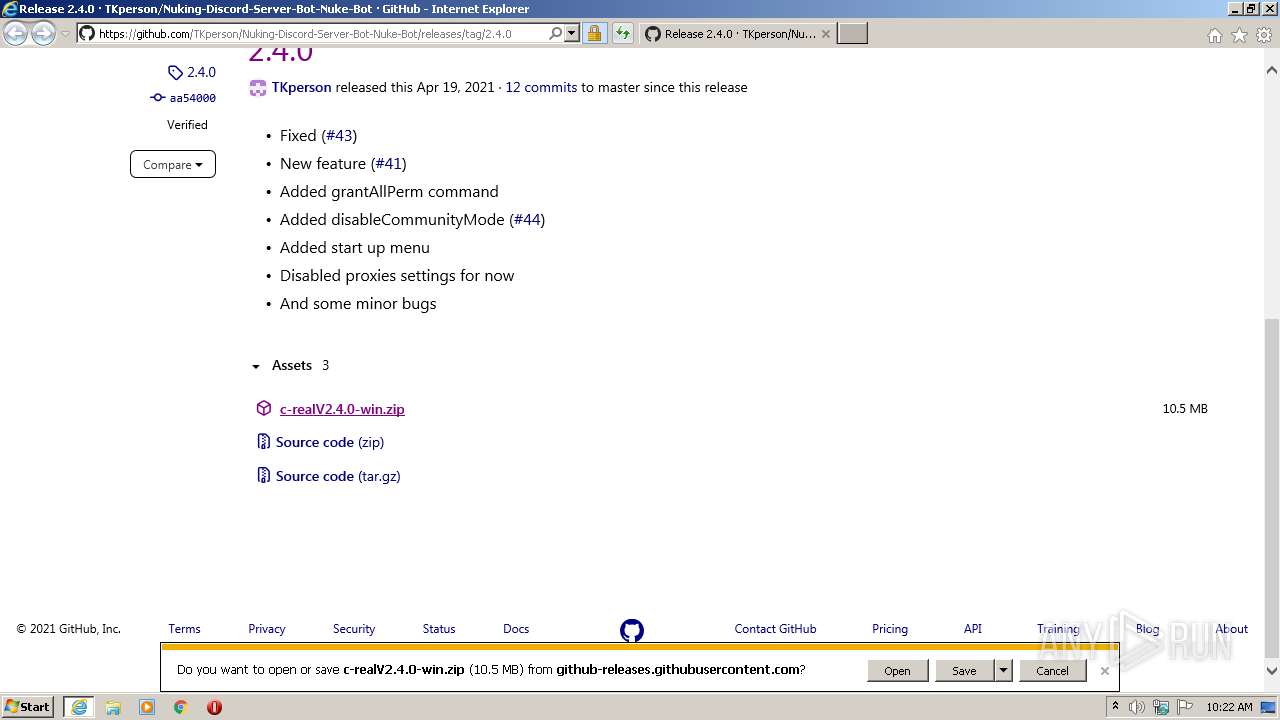Image resolution: width=1280 pixels, height=720 pixels.
Task: Click Open in the download bar
Action: 897,671
